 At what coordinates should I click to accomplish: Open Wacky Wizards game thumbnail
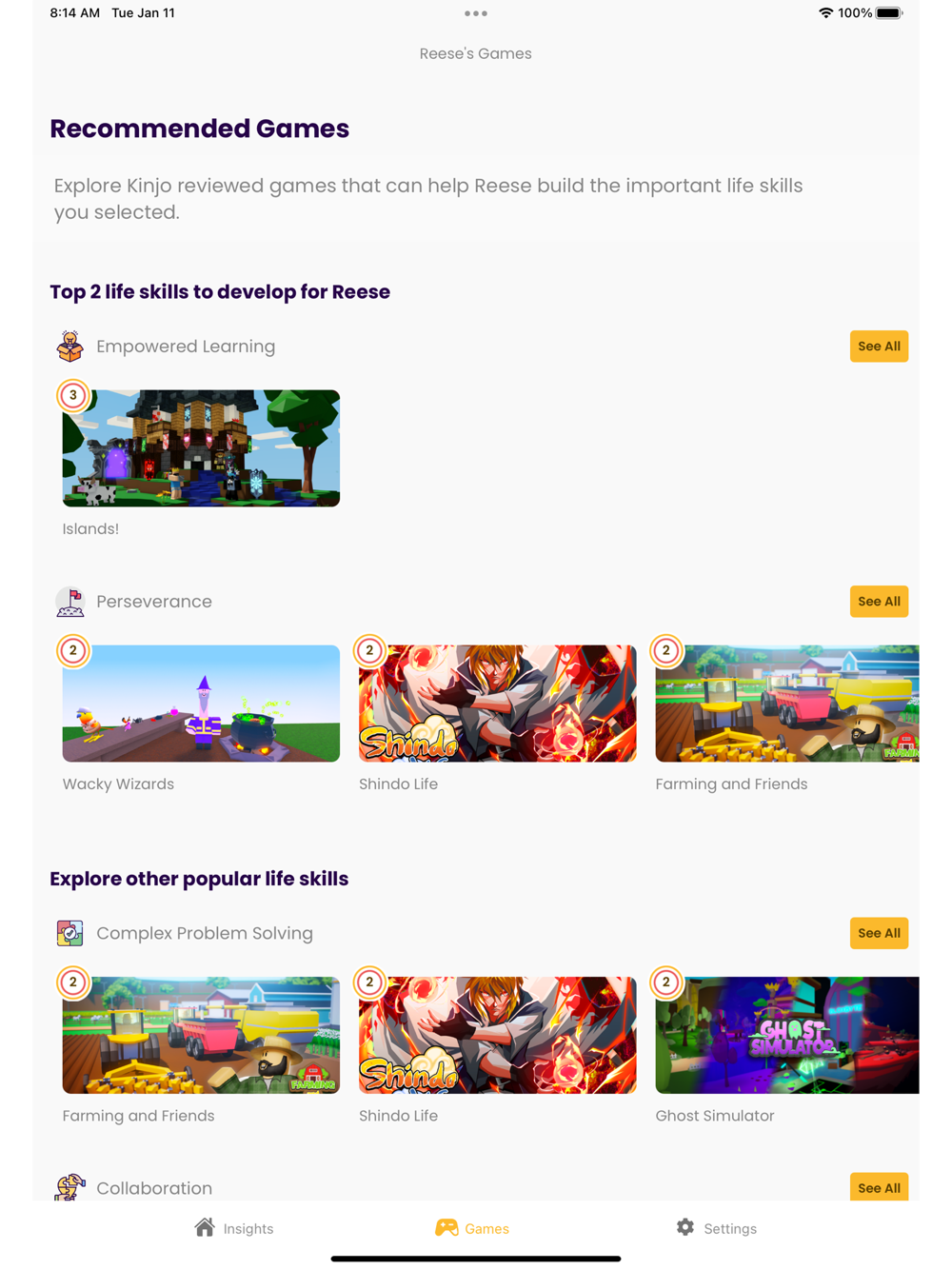coord(201,704)
